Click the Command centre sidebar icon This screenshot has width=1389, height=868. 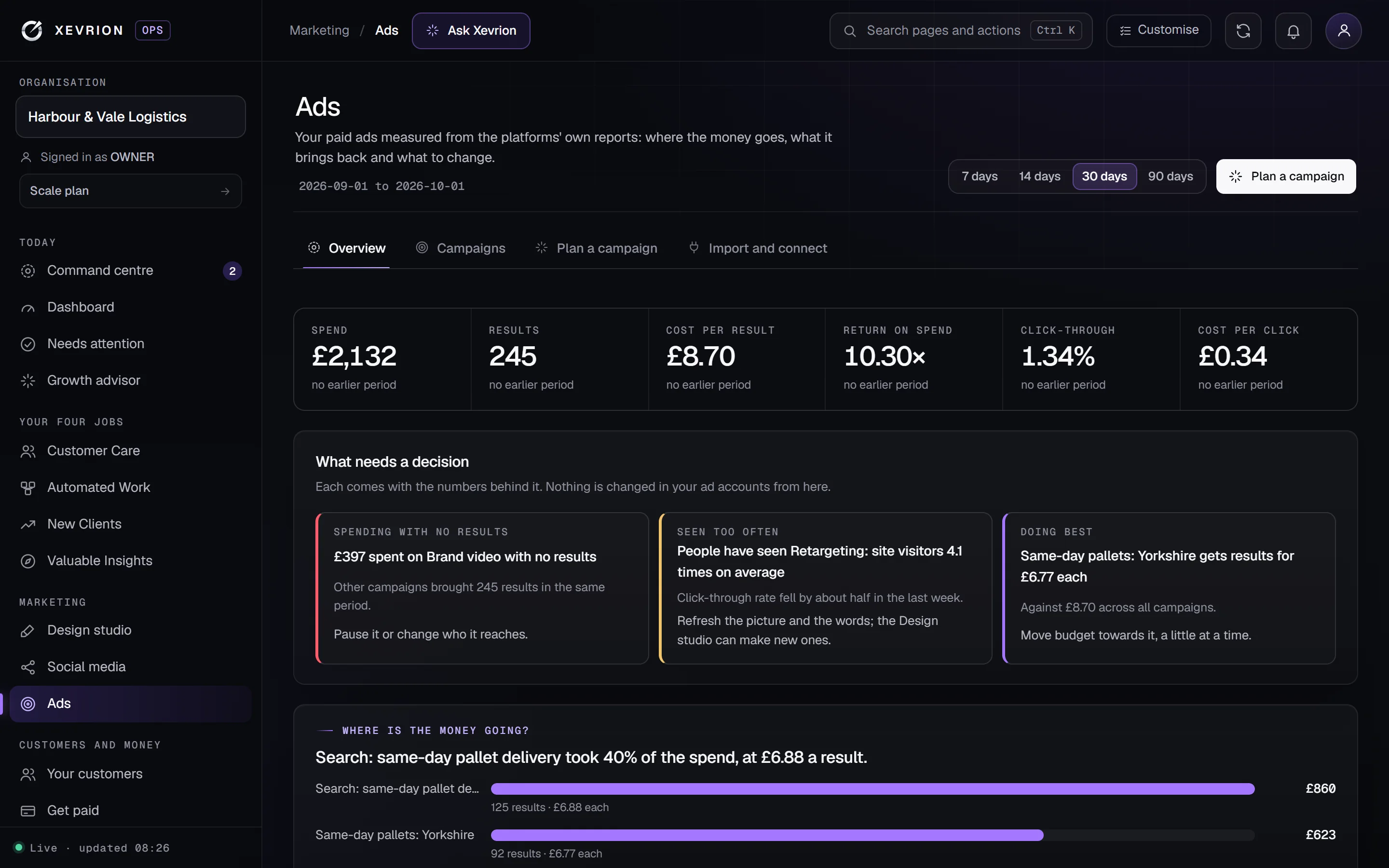(x=27, y=271)
